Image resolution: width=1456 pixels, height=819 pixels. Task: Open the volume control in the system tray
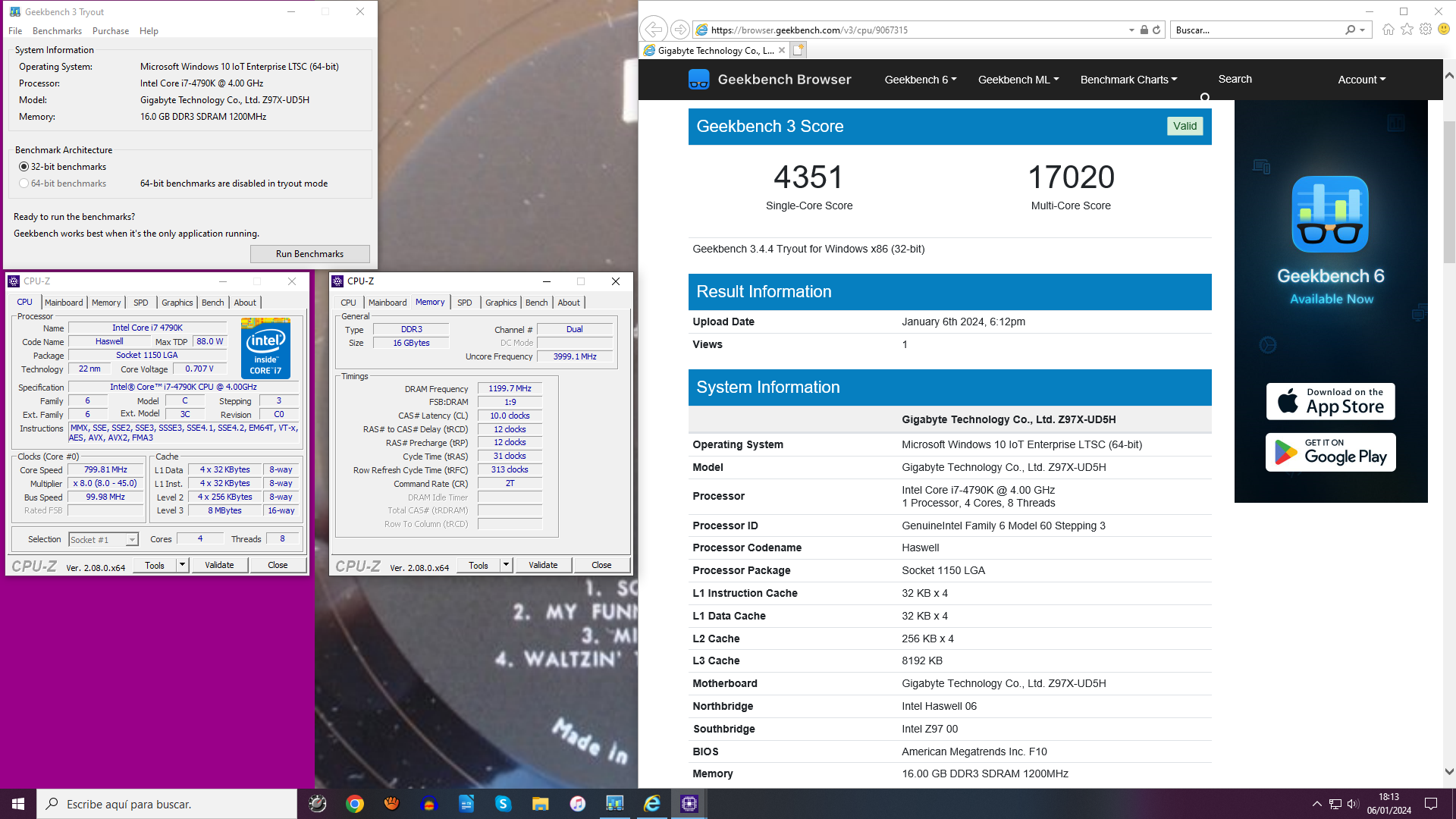1353,804
